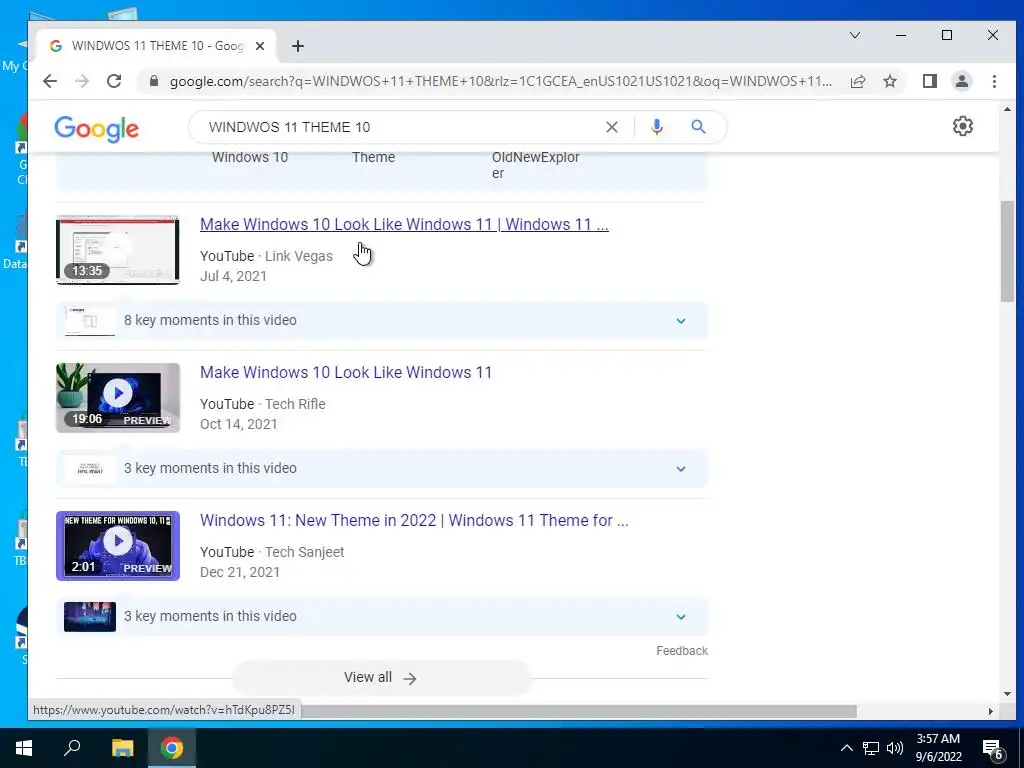Play the 2:01 video preview thumbnail
The image size is (1024, 768).
point(118,546)
